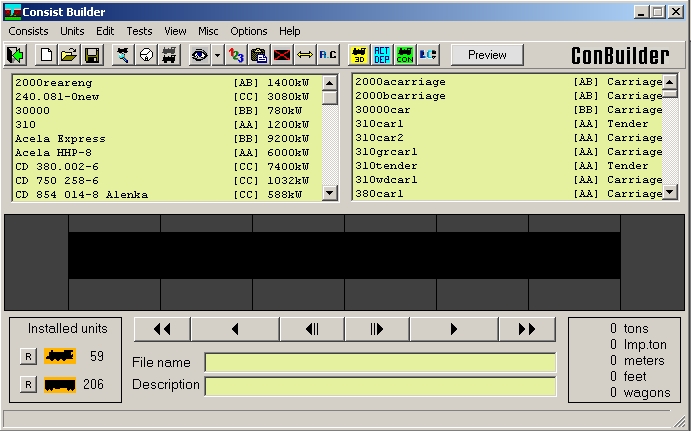Open the dropdown arrow next to eye icon
Image resolution: width=691 pixels, height=431 pixels.
tap(217, 55)
